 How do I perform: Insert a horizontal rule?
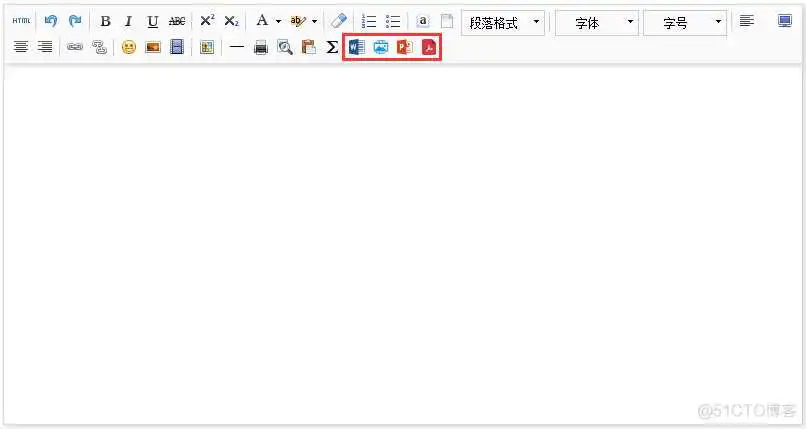pos(236,47)
